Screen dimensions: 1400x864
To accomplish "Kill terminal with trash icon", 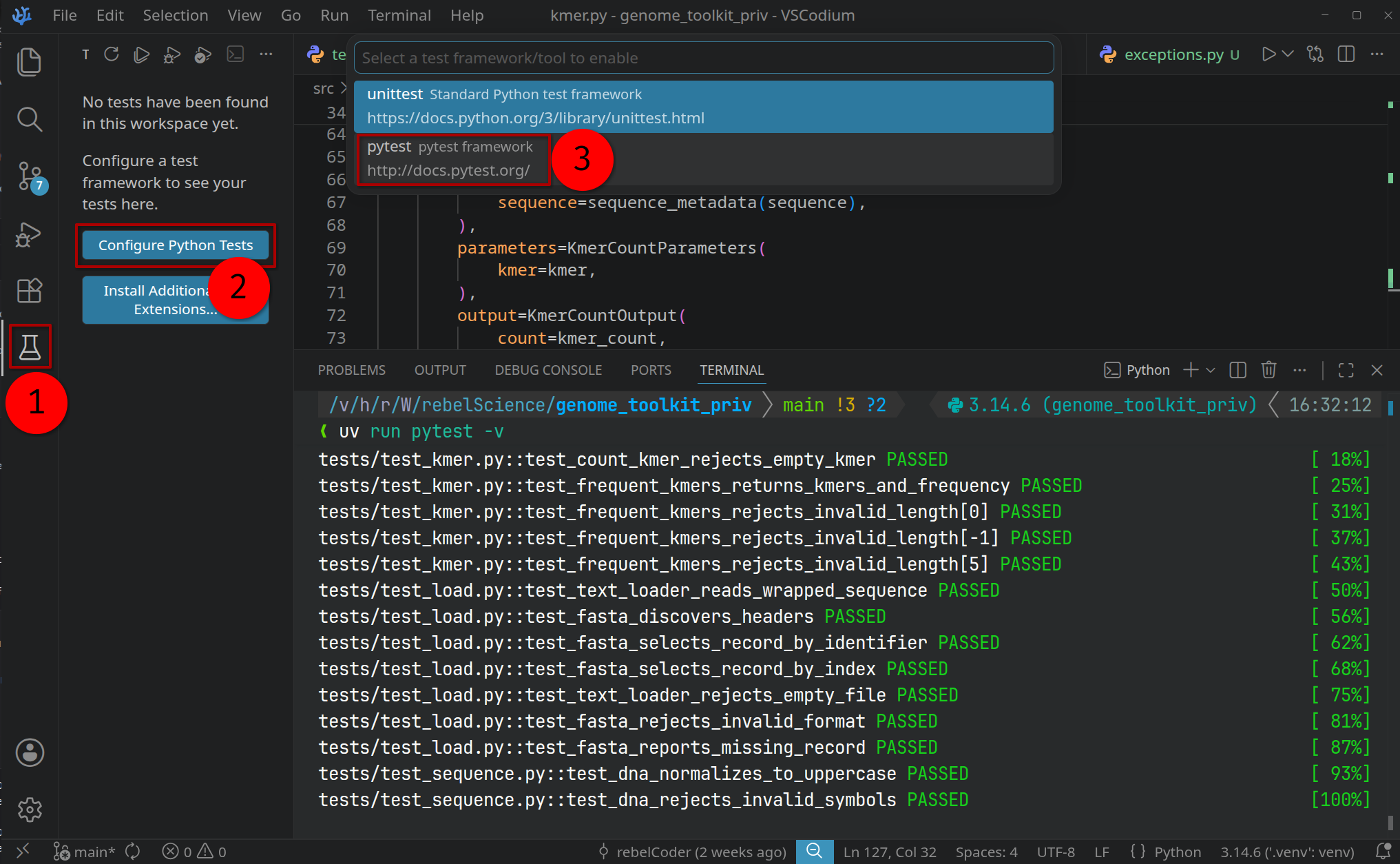I will pyautogui.click(x=1268, y=370).
